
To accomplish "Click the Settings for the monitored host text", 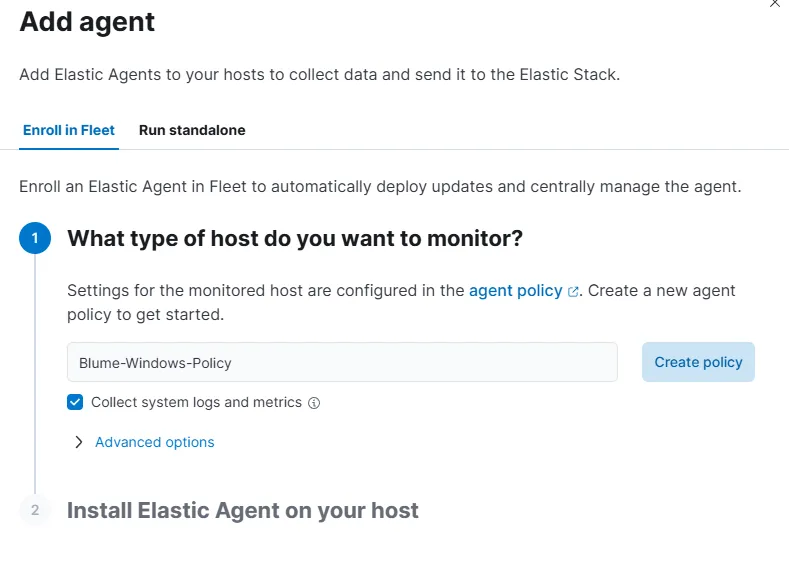I will pyautogui.click(x=266, y=290).
